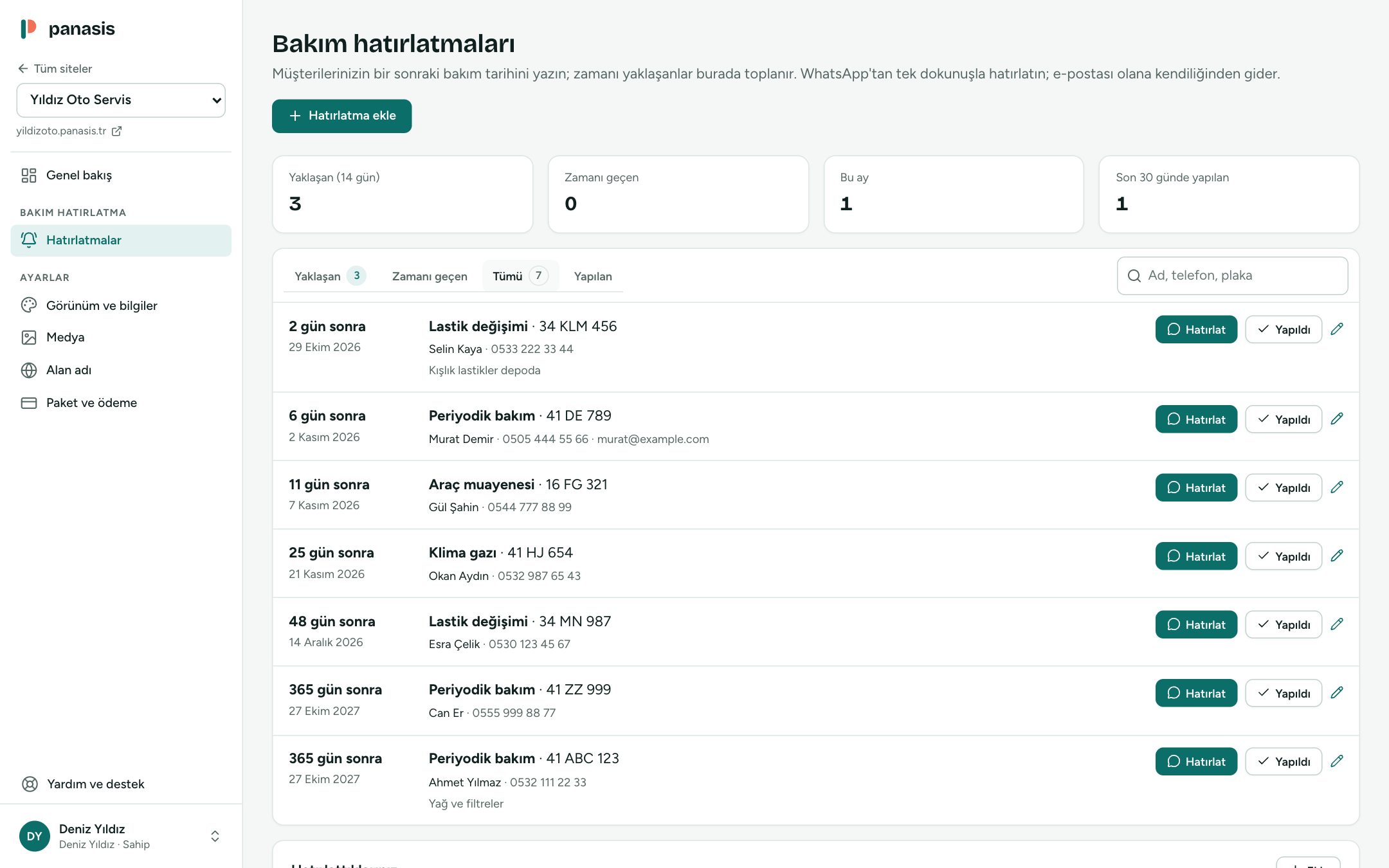
Task: Go back via Tüm siteler link
Action: (55, 69)
